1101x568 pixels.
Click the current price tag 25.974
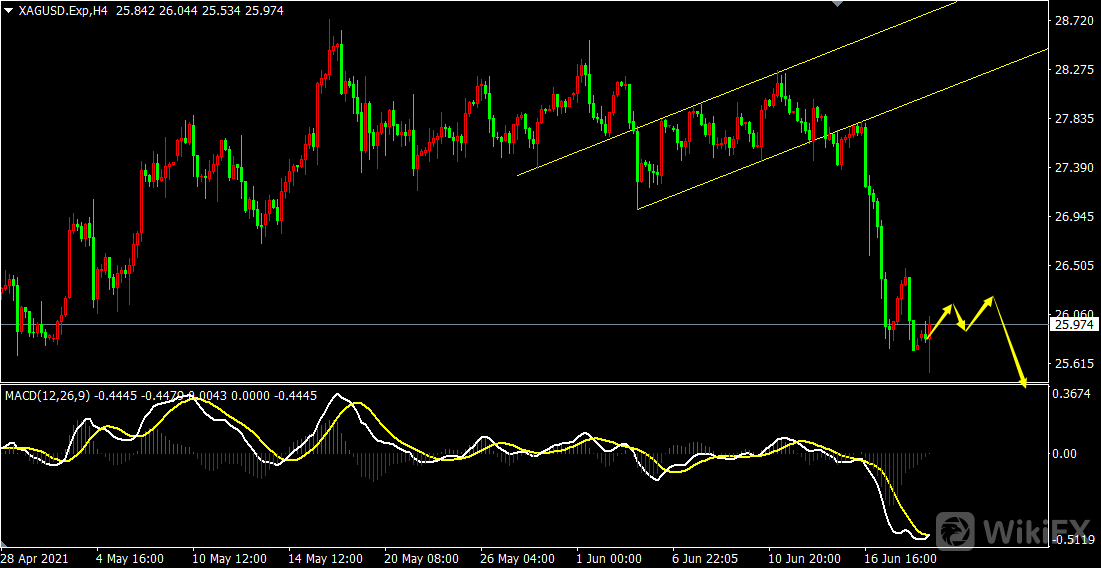pyautogui.click(x=1074, y=325)
